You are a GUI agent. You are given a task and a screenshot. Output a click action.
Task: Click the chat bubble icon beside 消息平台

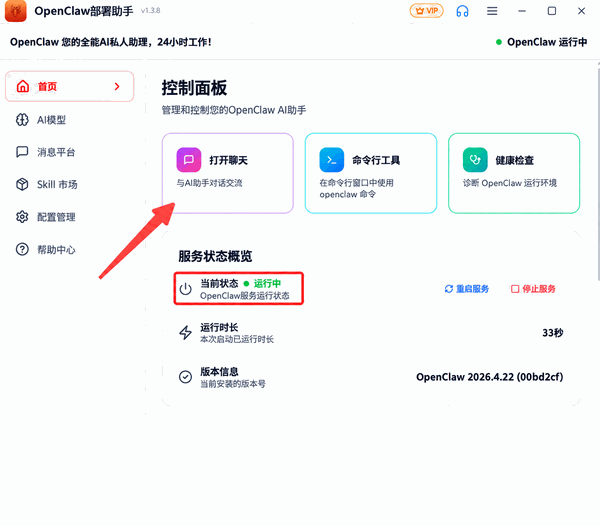click(22, 152)
